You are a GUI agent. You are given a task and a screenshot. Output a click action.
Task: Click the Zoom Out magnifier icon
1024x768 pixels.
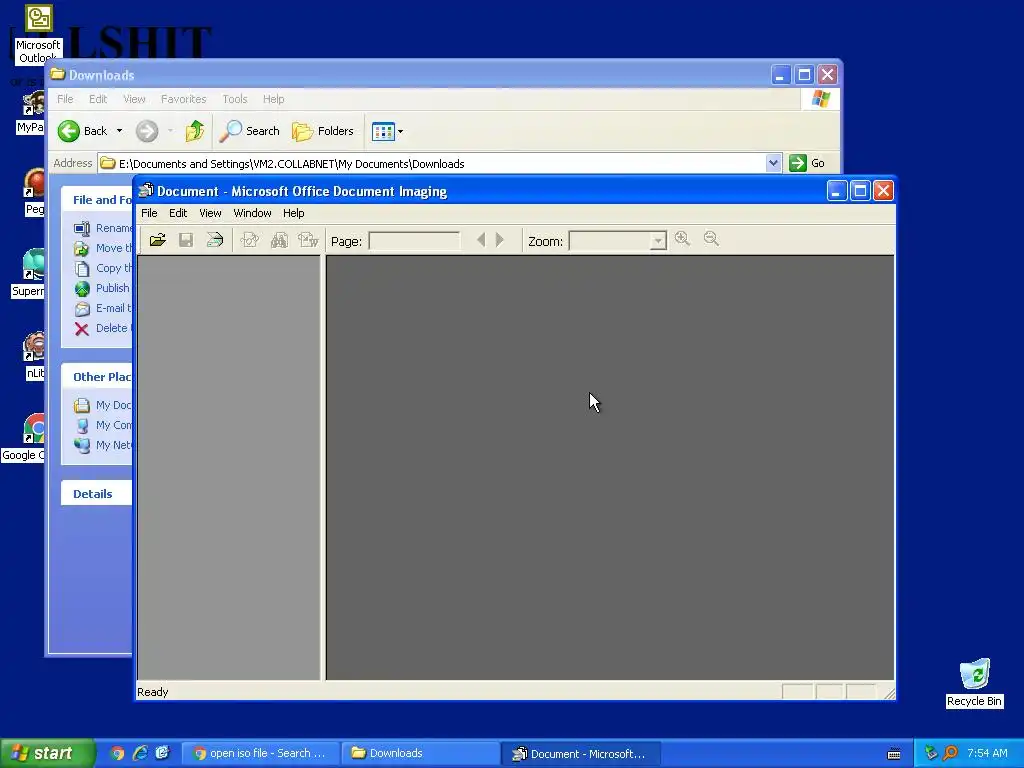(711, 238)
